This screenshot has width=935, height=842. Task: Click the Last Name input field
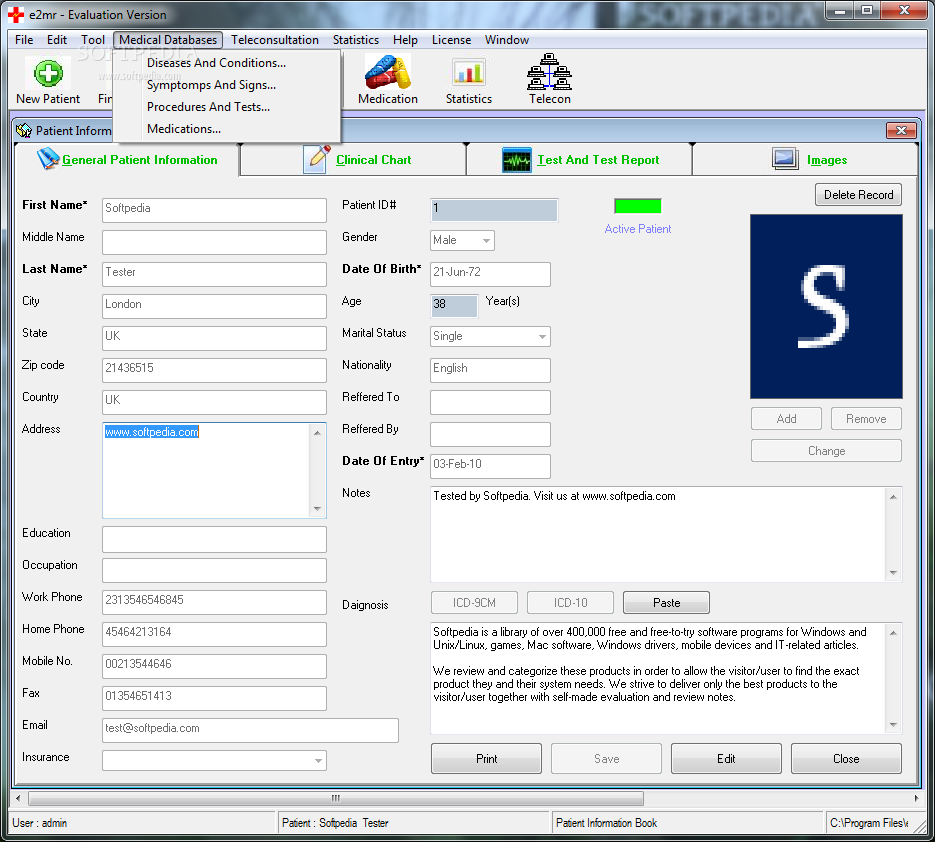coord(214,274)
